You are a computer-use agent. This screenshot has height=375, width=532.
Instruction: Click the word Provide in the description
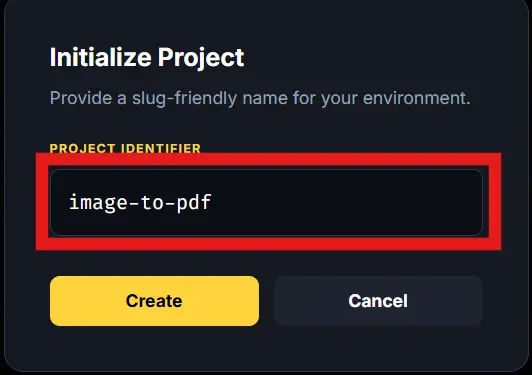tap(81, 98)
